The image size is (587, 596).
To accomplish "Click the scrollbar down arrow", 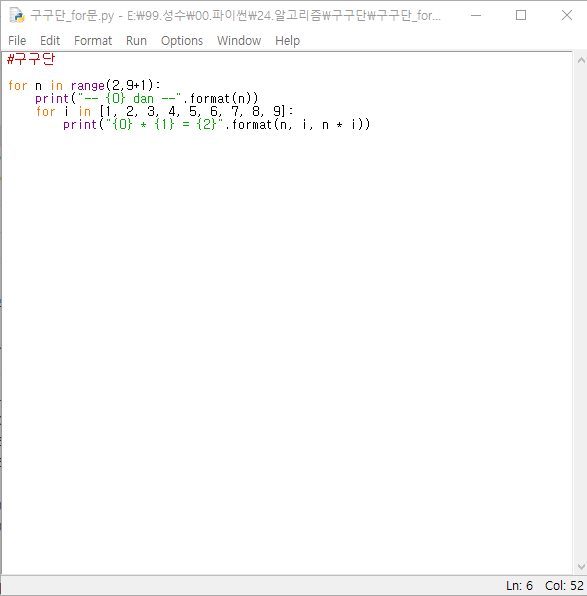I will [x=581, y=567].
